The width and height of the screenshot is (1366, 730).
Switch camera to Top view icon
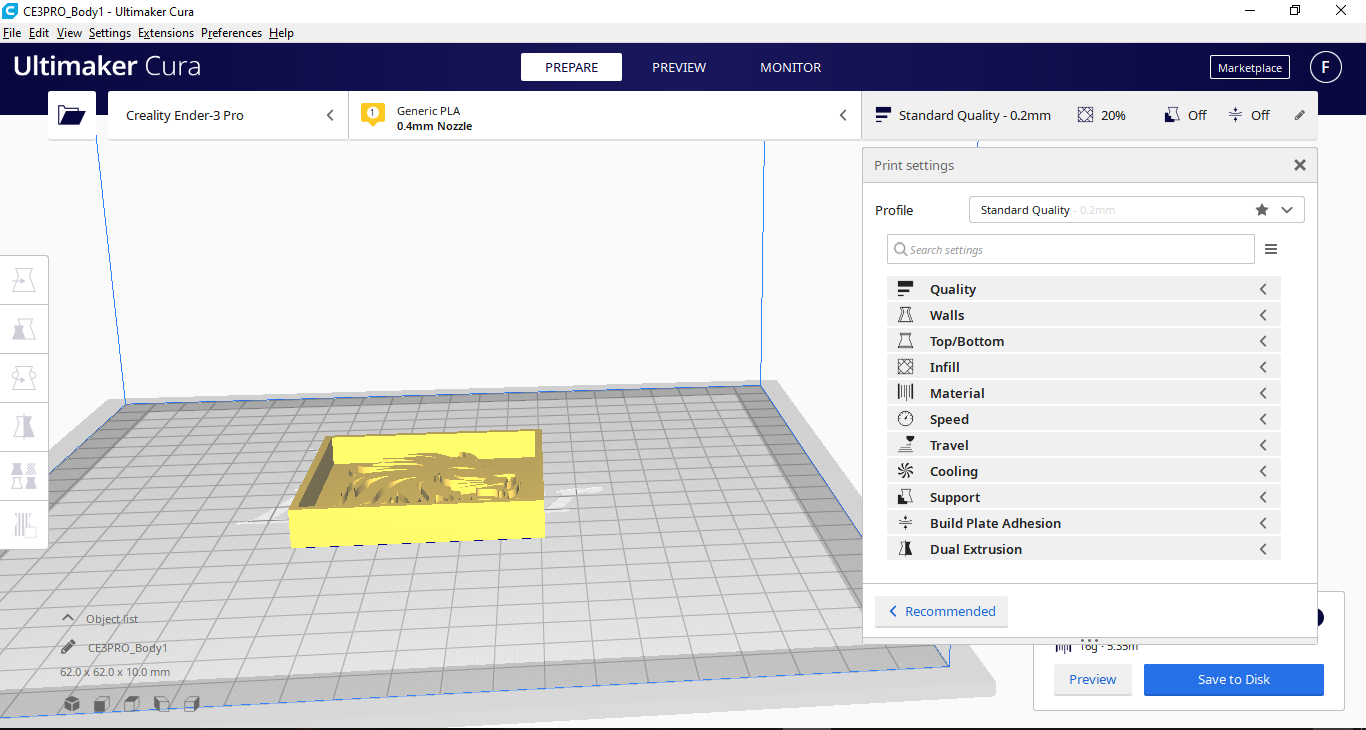coord(132,704)
